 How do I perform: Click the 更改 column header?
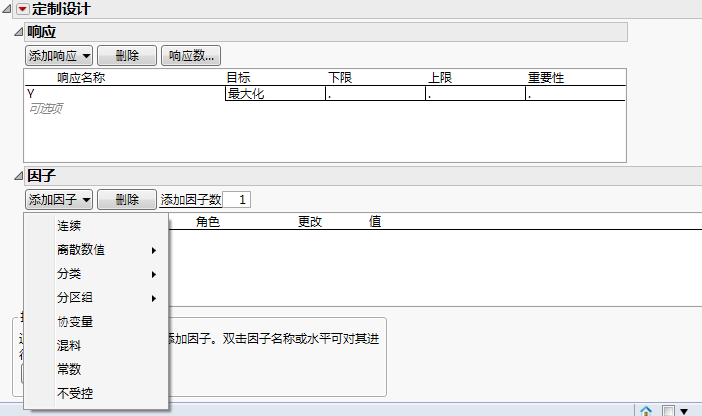pyautogui.click(x=310, y=222)
